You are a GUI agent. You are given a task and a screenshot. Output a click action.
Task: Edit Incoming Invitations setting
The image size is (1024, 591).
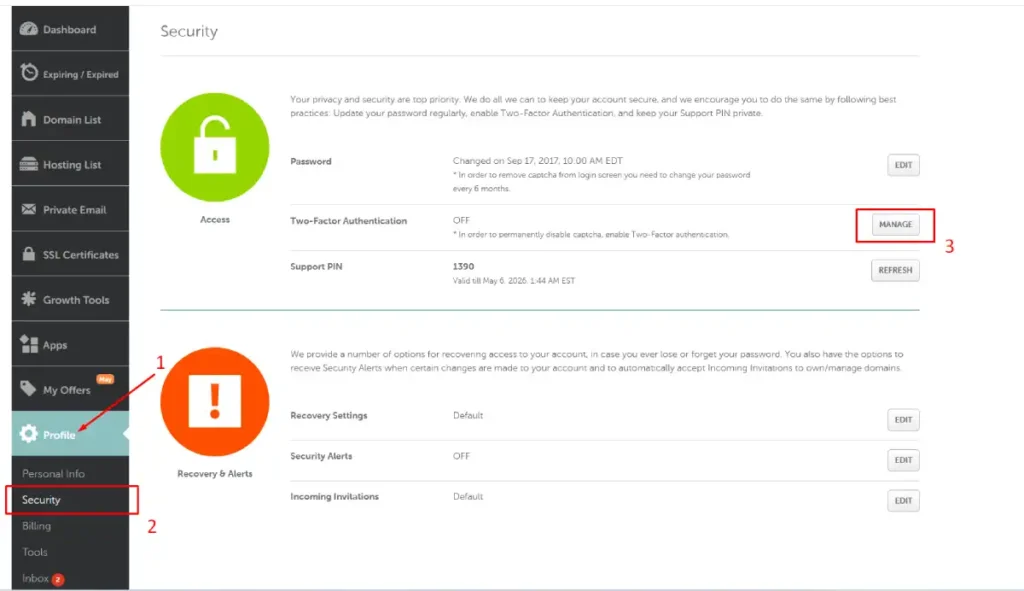click(x=903, y=501)
